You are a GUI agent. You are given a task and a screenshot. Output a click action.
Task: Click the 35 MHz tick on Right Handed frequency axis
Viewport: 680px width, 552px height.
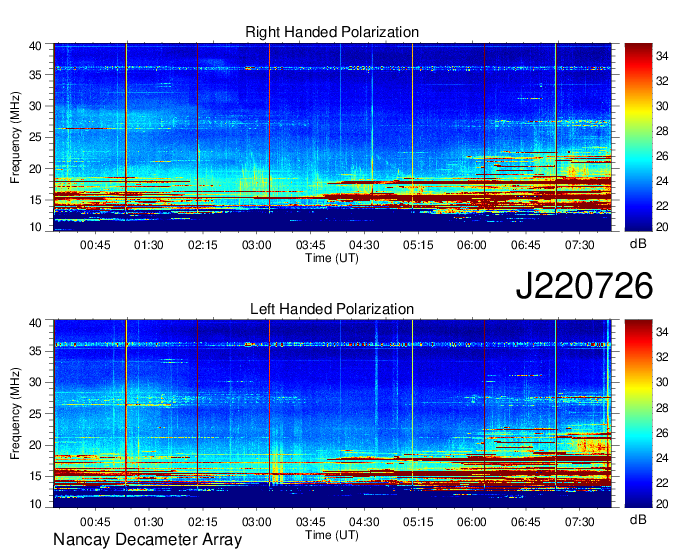[x=36, y=75]
